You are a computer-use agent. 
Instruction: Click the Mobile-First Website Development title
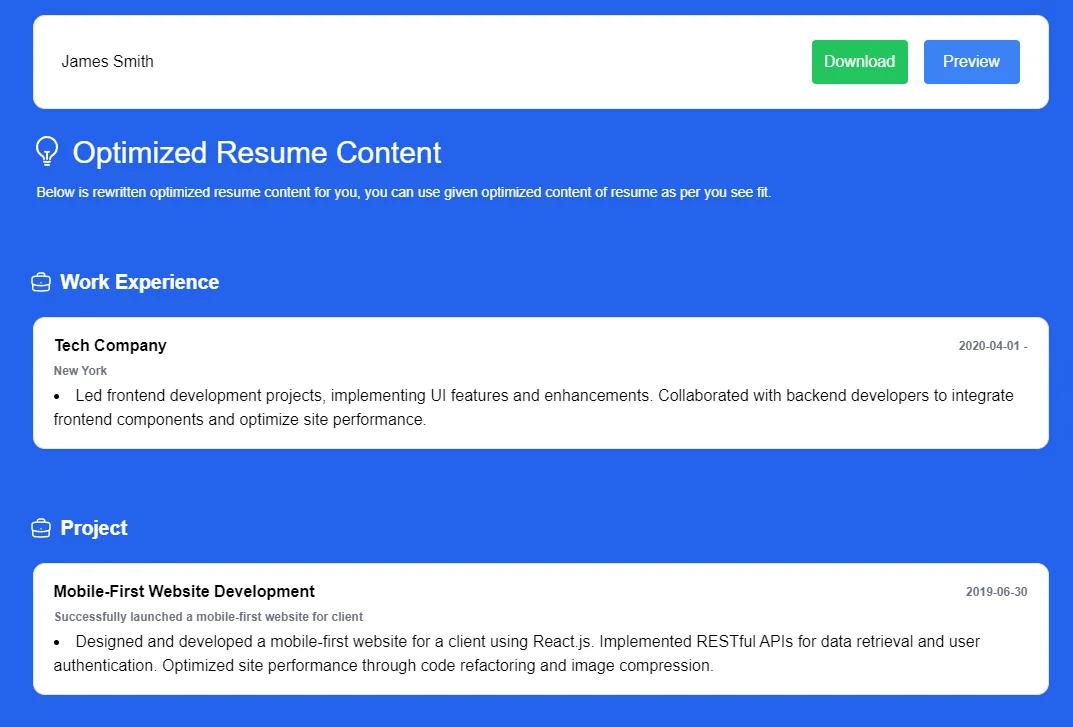(x=183, y=591)
